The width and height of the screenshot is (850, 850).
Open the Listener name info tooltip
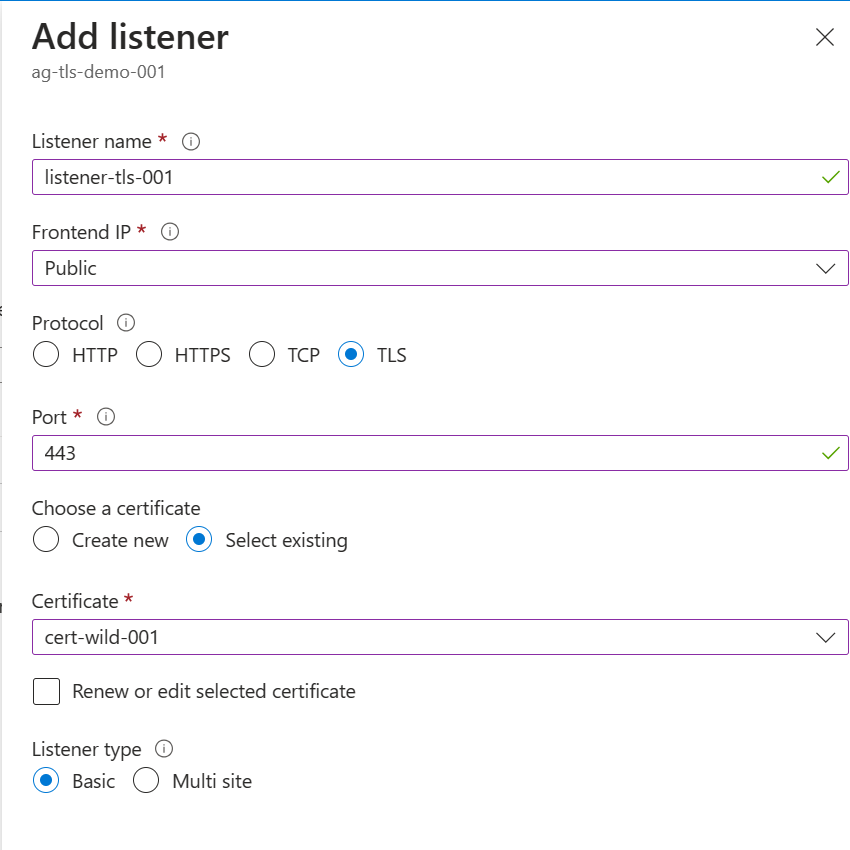pos(190,142)
